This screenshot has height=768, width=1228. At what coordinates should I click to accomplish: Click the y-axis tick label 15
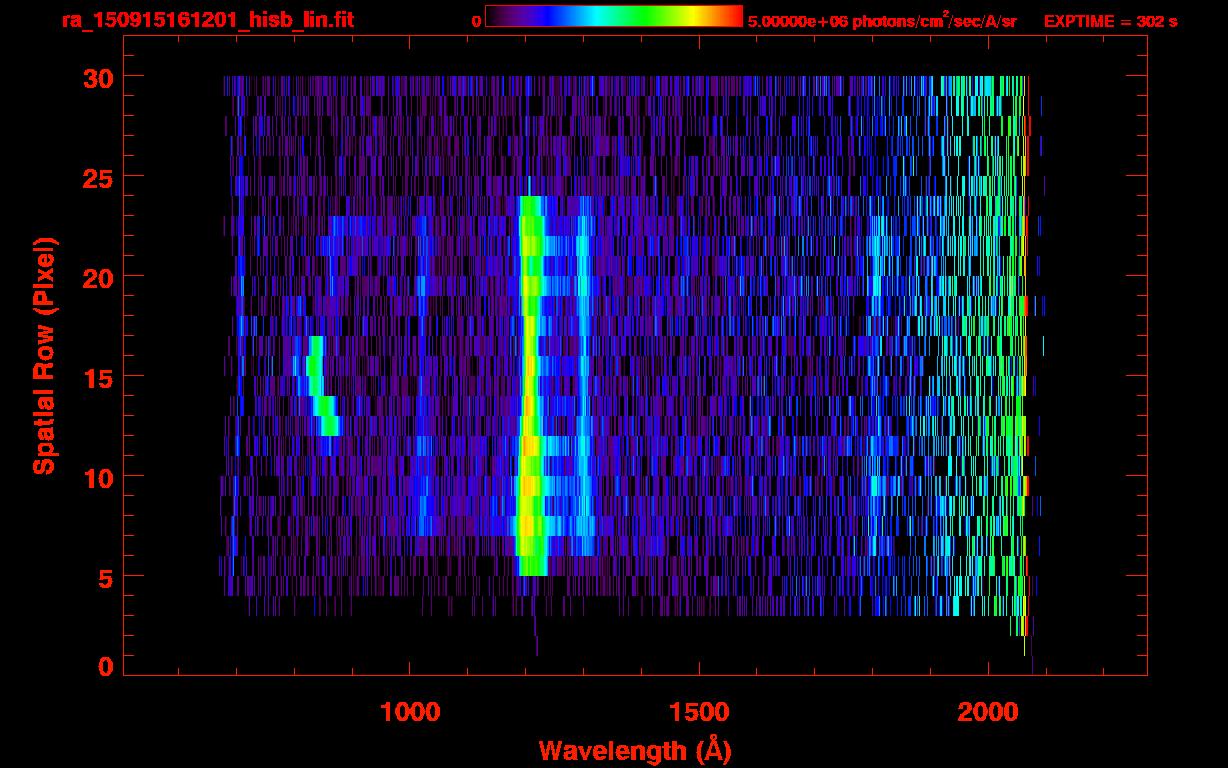pos(96,377)
